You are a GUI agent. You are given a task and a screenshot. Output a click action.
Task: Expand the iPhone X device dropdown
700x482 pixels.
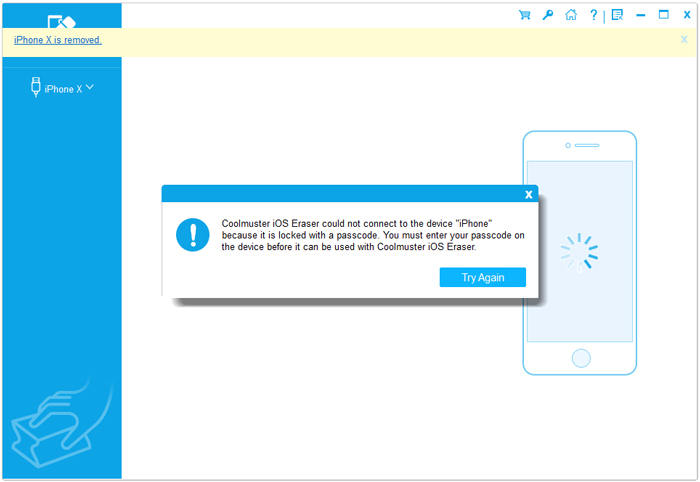pyautogui.click(x=90, y=88)
